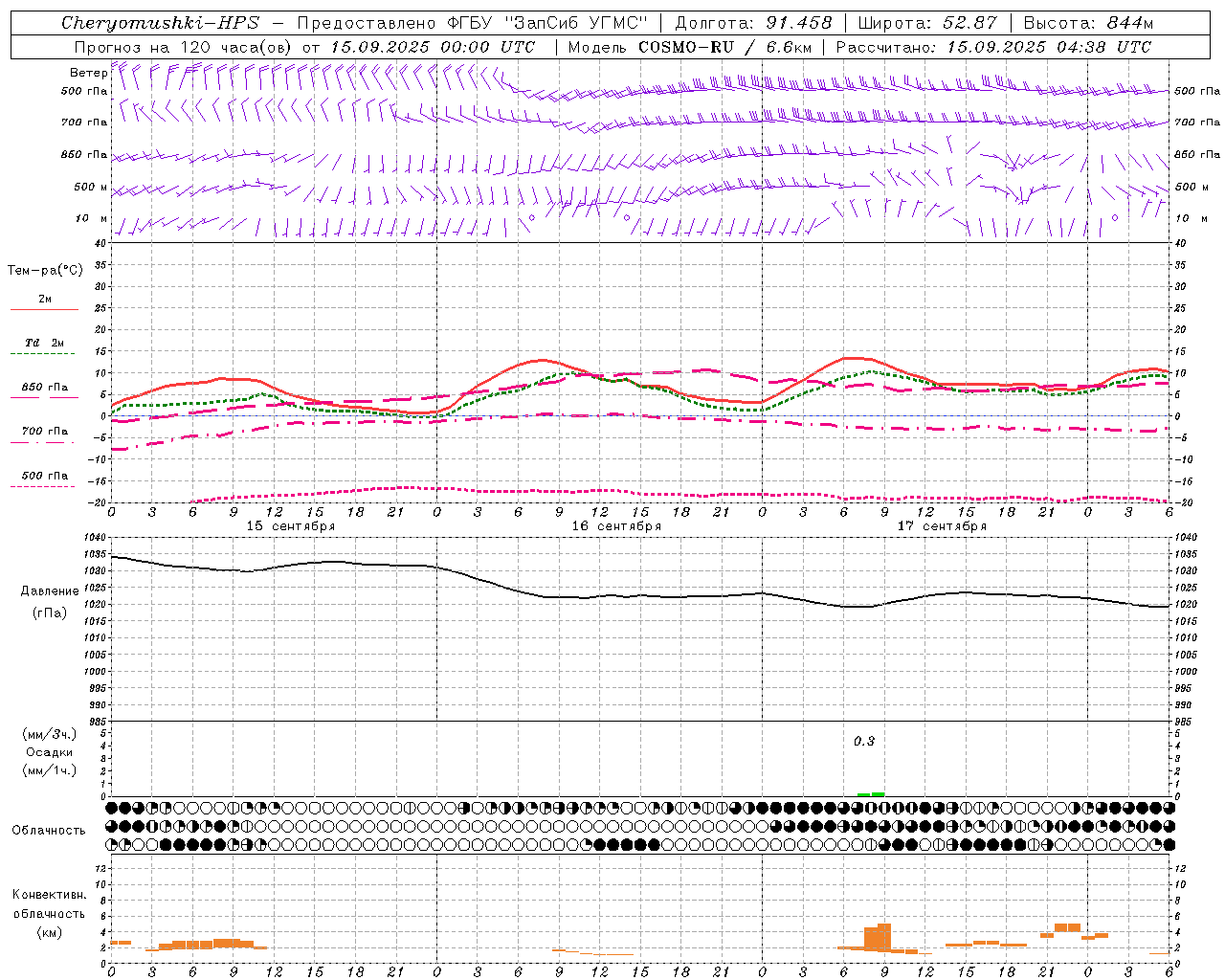Image resolution: width=1225 pixels, height=980 pixels.
Task: Click the Облачность cloud cover label
Action: [49, 831]
